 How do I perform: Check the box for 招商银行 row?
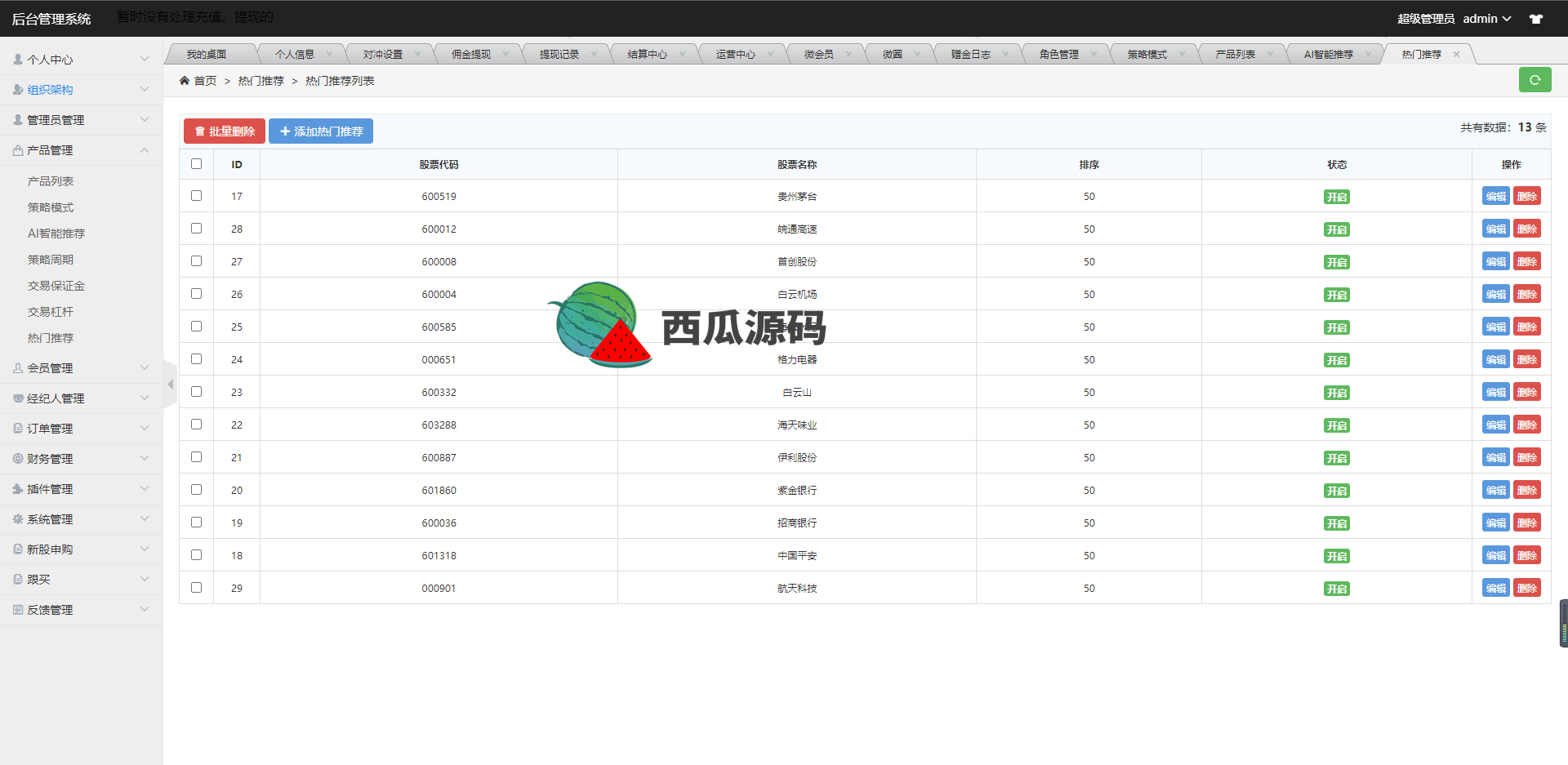coord(196,522)
